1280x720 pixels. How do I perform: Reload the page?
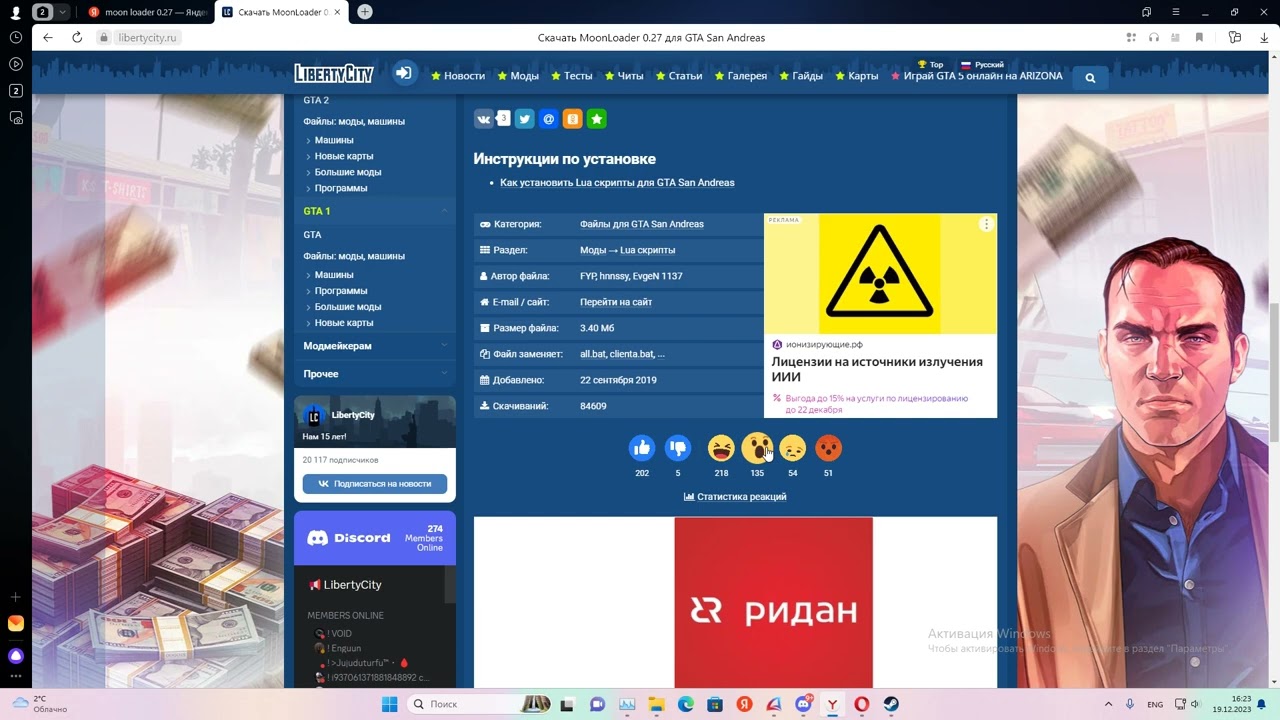pos(77,37)
